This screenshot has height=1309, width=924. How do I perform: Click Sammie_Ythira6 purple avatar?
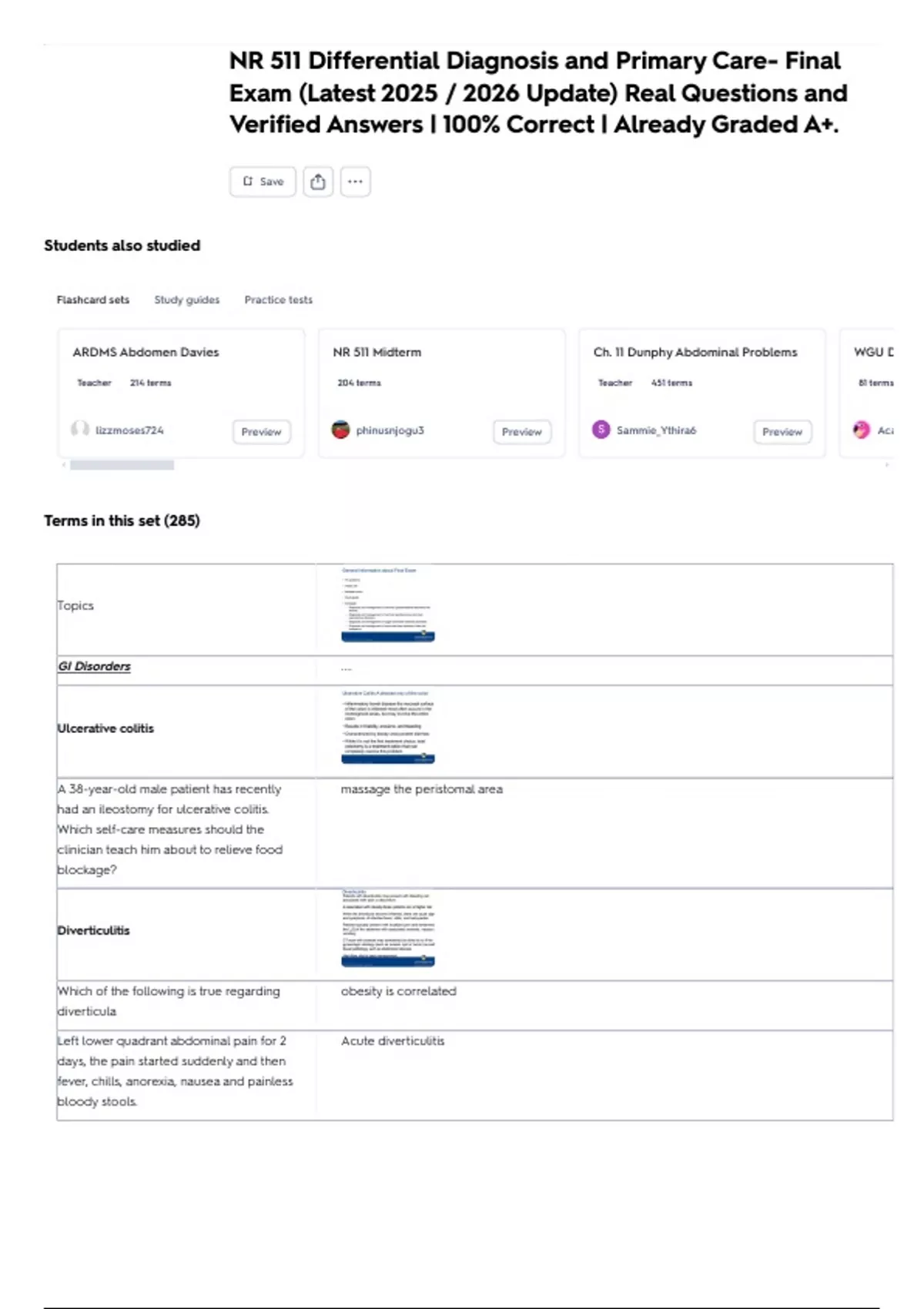[x=601, y=430]
